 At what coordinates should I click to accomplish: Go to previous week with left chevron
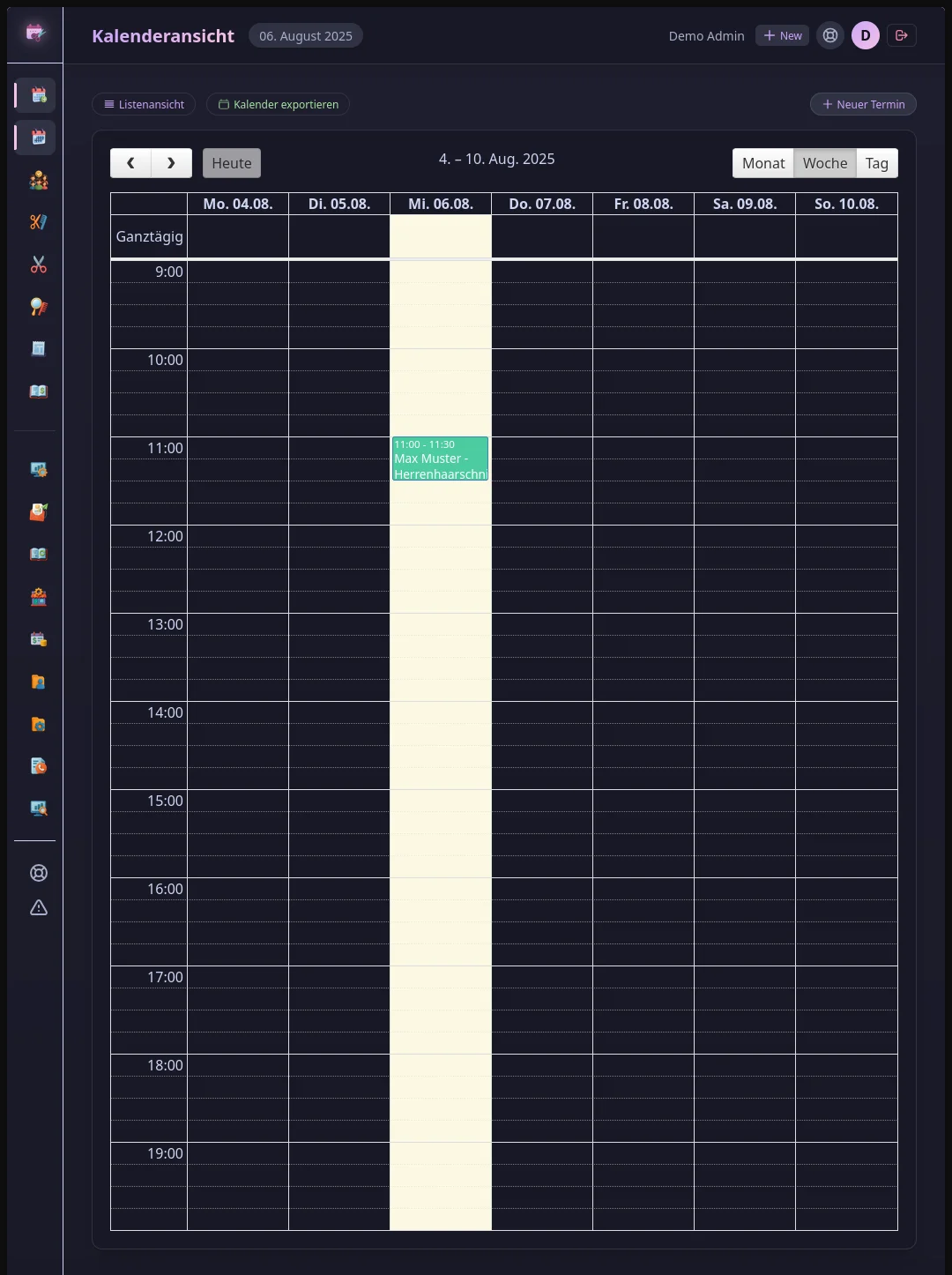click(x=130, y=163)
